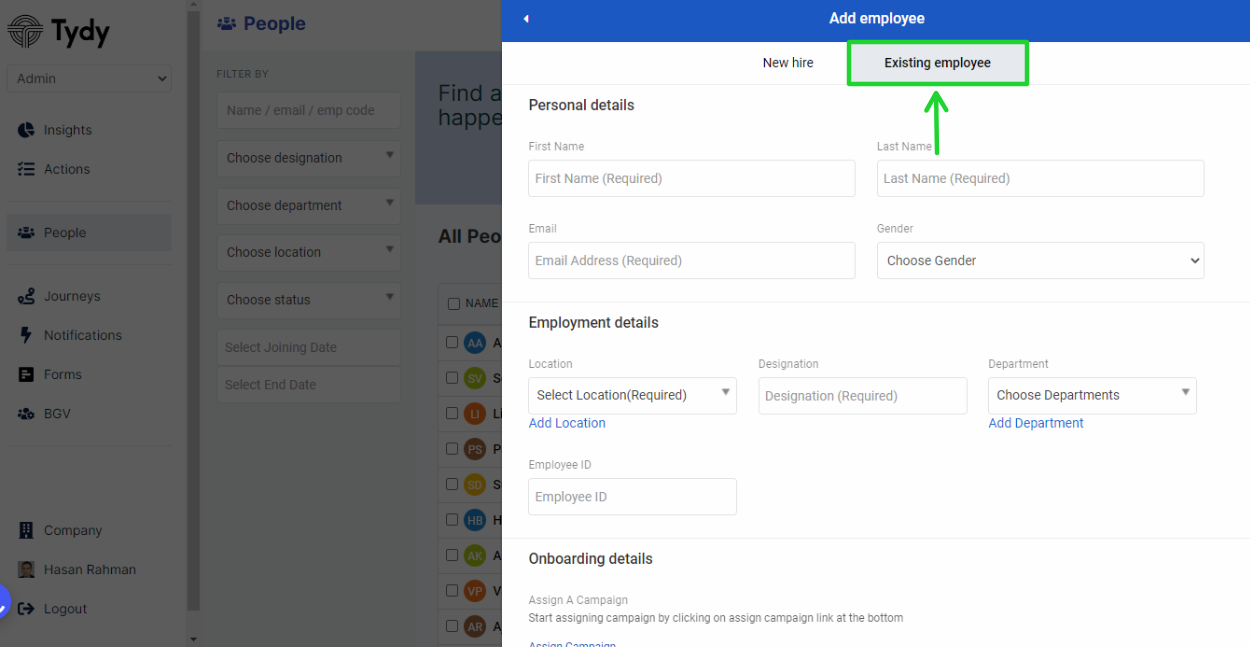Check the box for the LI row
Image resolution: width=1250 pixels, height=647 pixels.
452,413
